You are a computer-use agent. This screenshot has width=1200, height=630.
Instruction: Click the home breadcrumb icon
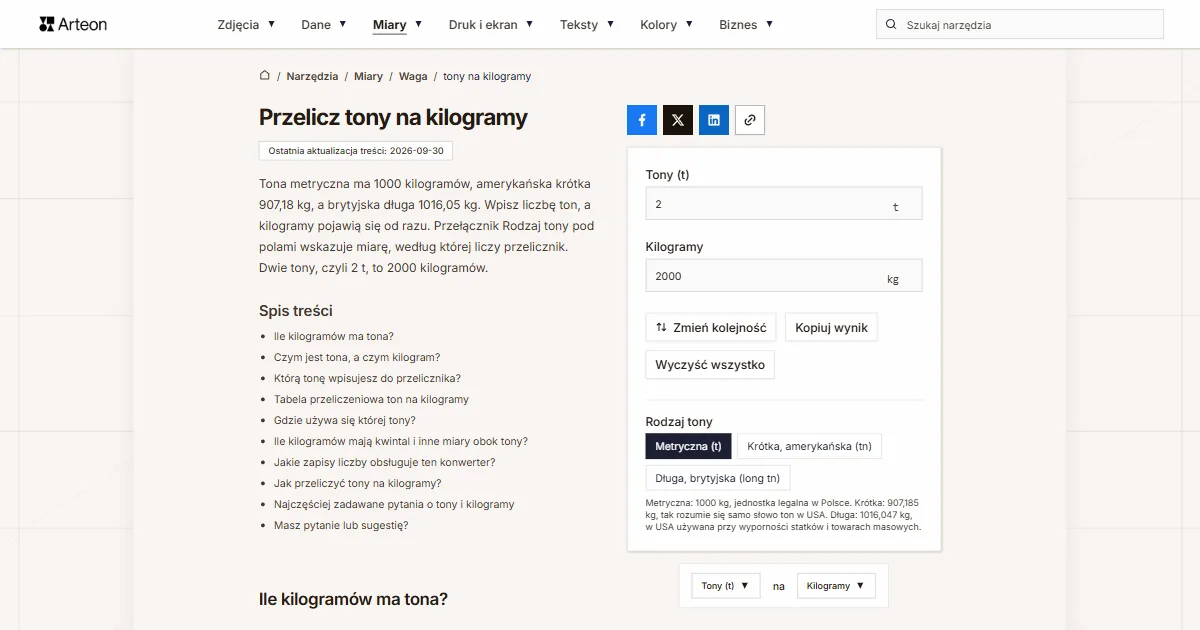tap(265, 76)
